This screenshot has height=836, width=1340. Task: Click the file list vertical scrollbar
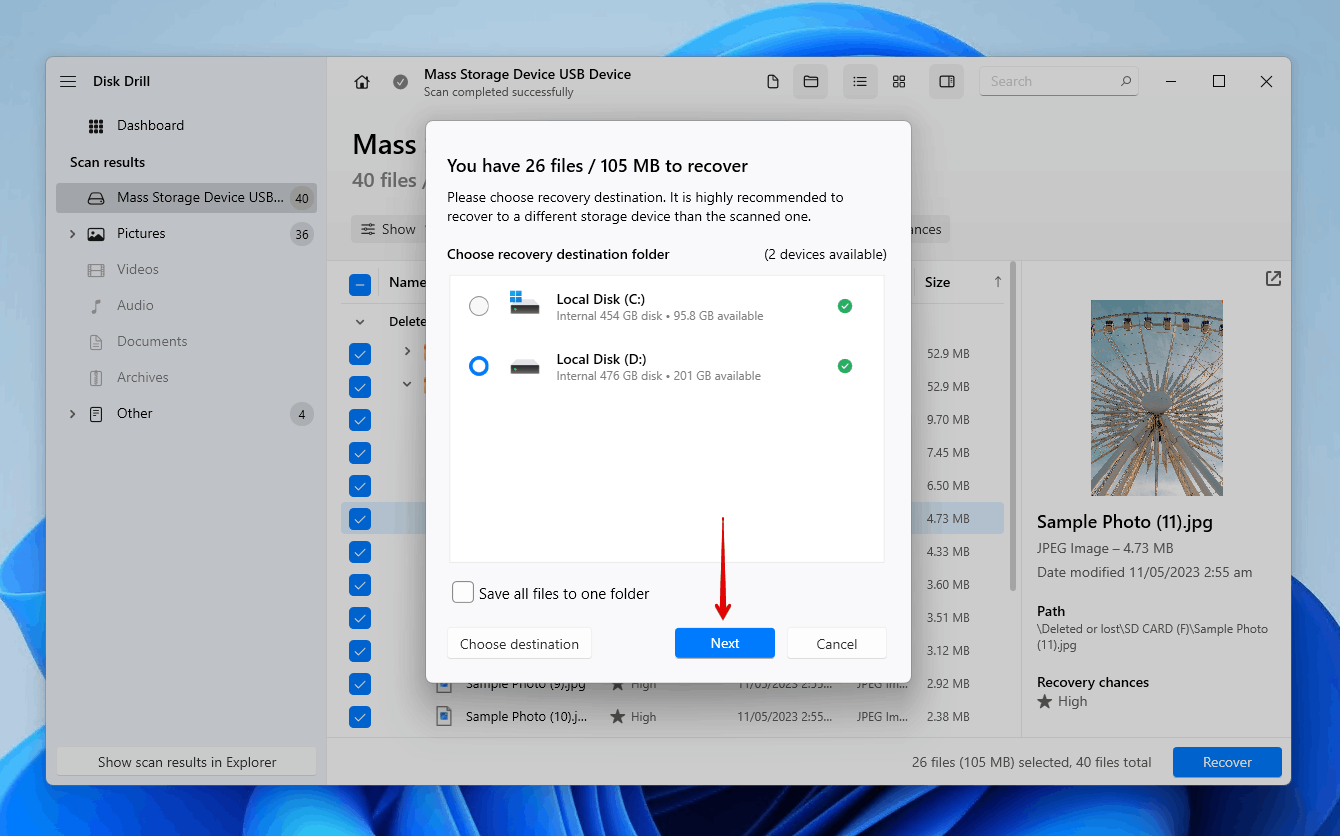click(x=1013, y=425)
